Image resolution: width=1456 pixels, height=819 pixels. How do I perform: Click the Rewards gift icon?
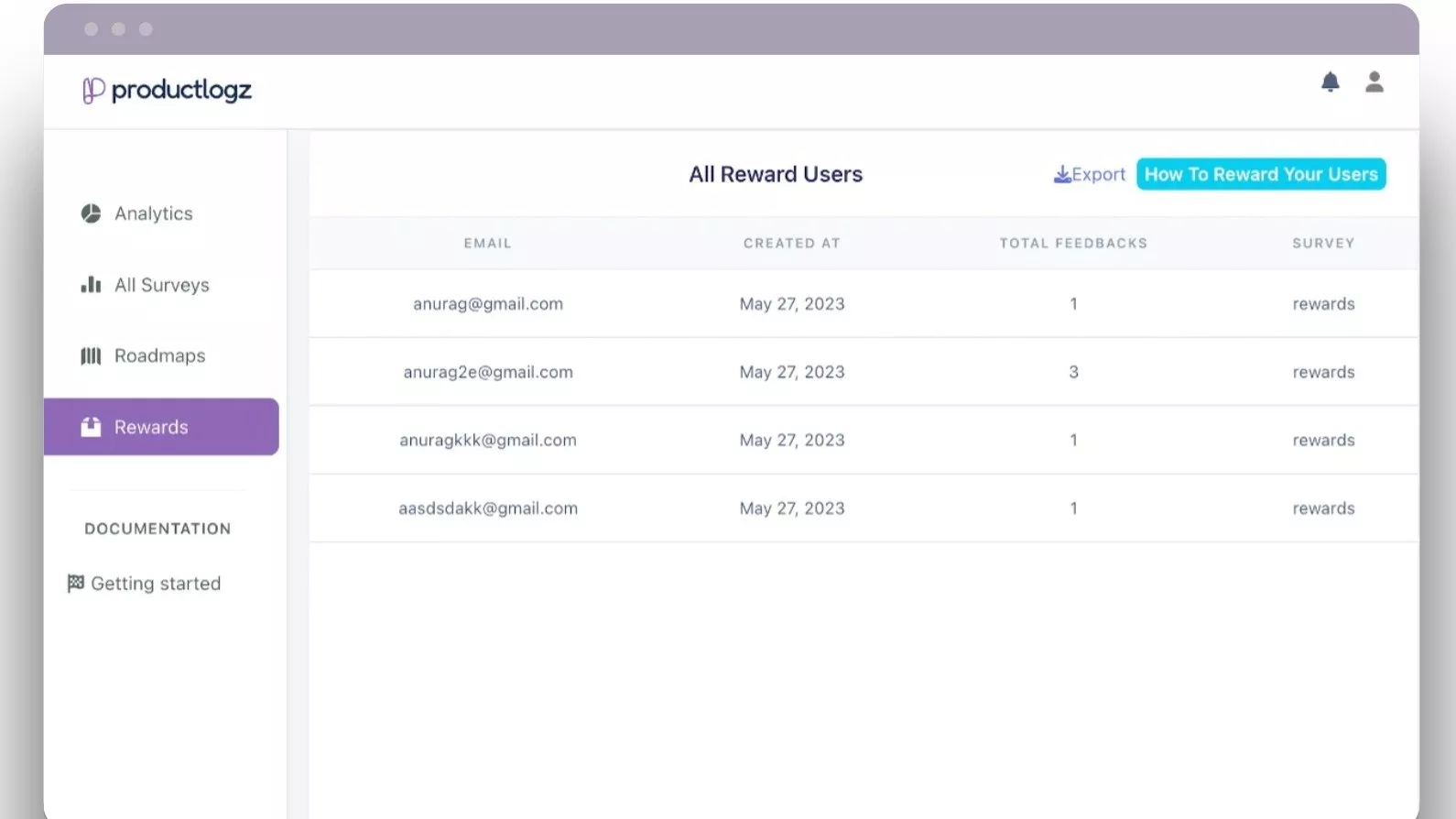[91, 427]
